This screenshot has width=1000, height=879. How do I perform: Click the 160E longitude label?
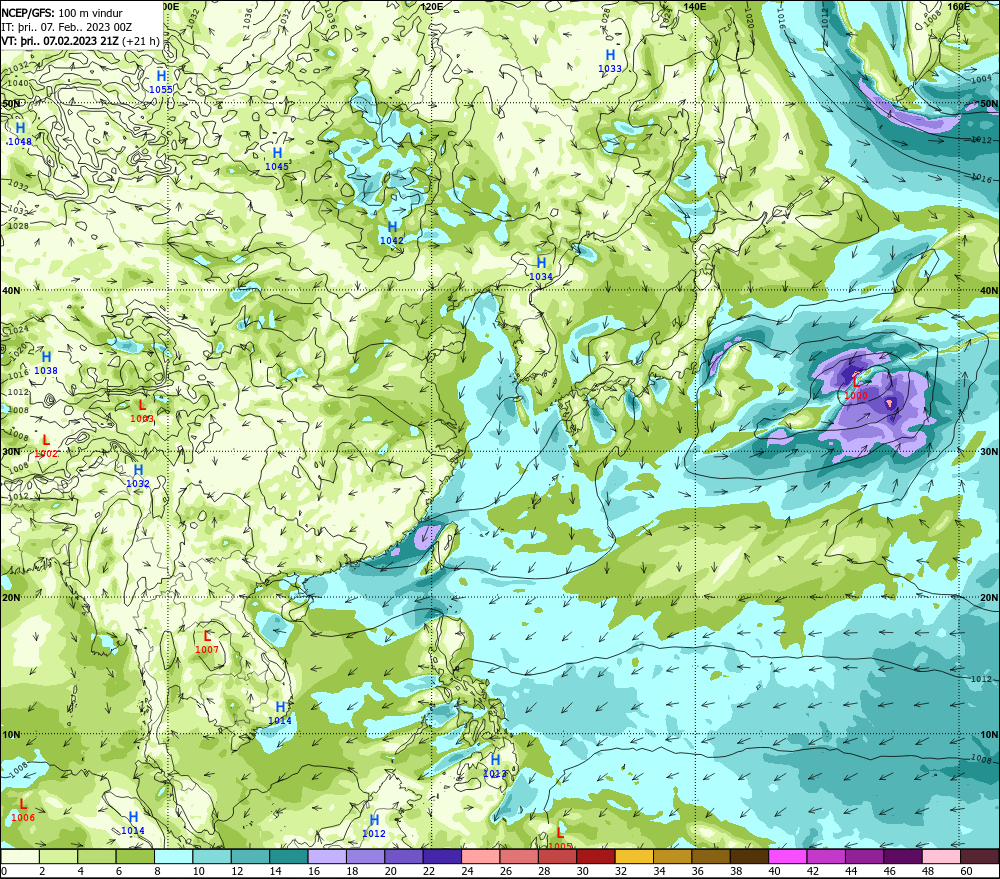(959, 6)
